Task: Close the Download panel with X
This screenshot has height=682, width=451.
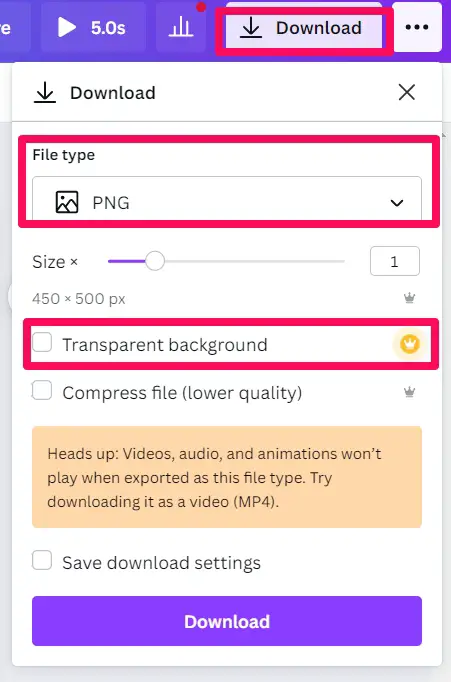Action: point(407,92)
